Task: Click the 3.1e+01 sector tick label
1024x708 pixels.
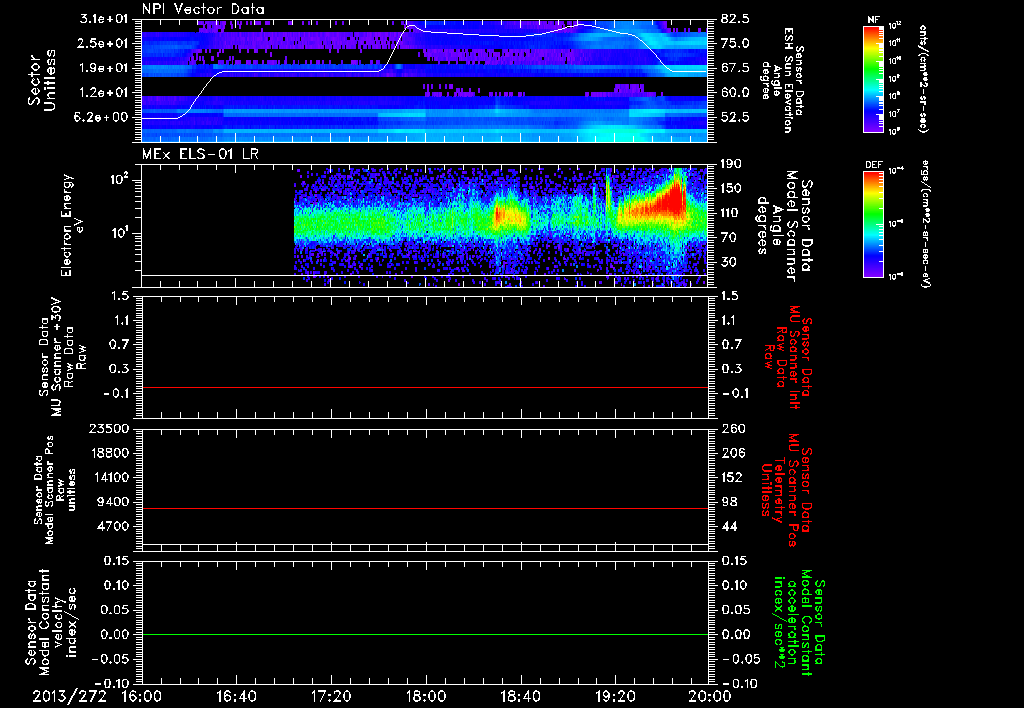Action: pos(106,19)
